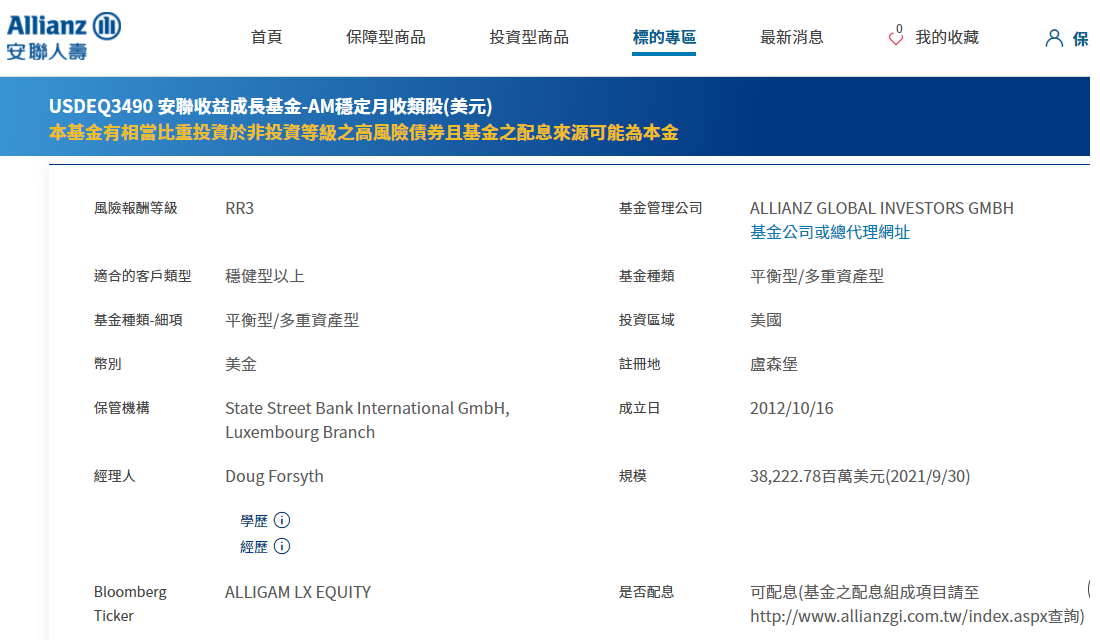Click the manager name Doug Forsyth

[x=274, y=476]
